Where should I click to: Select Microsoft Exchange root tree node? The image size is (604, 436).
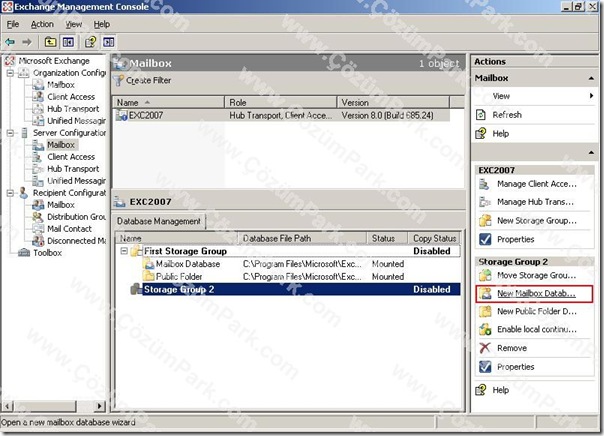pos(54,61)
